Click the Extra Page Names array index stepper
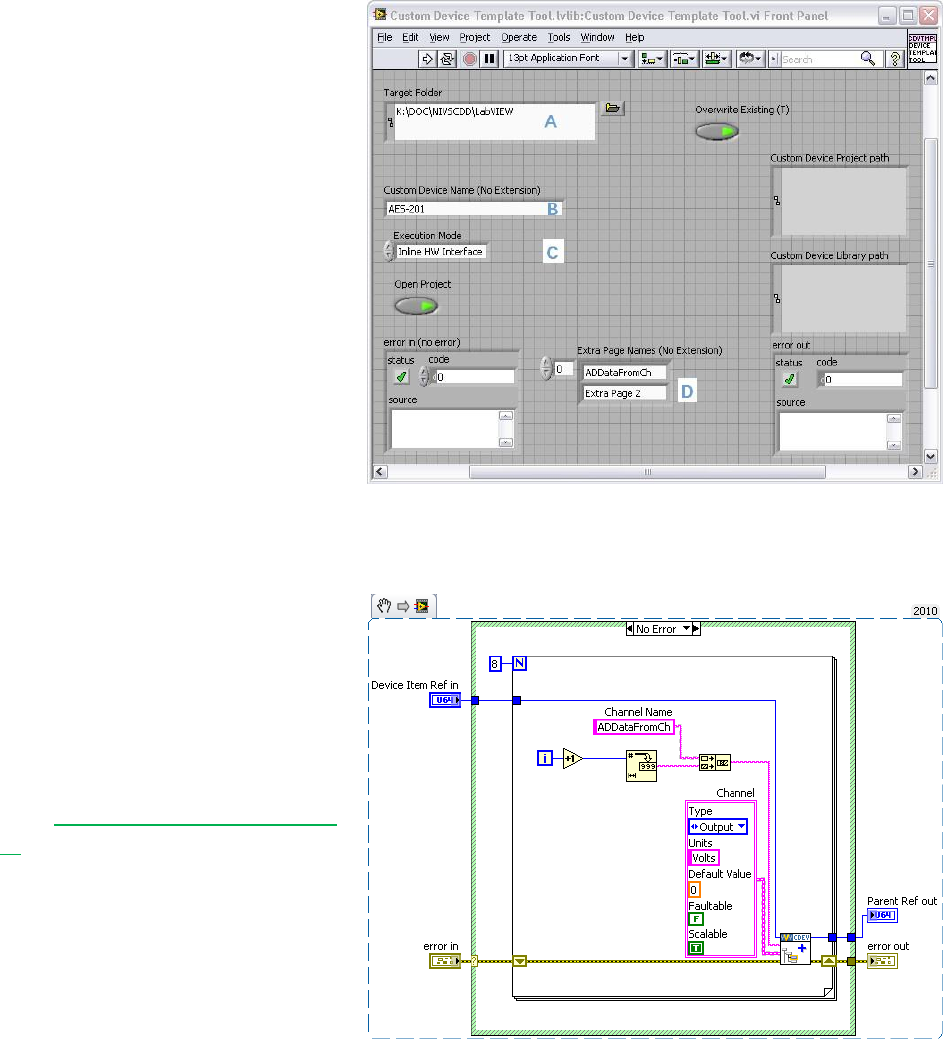The image size is (943, 1039). pyautogui.click(x=546, y=368)
